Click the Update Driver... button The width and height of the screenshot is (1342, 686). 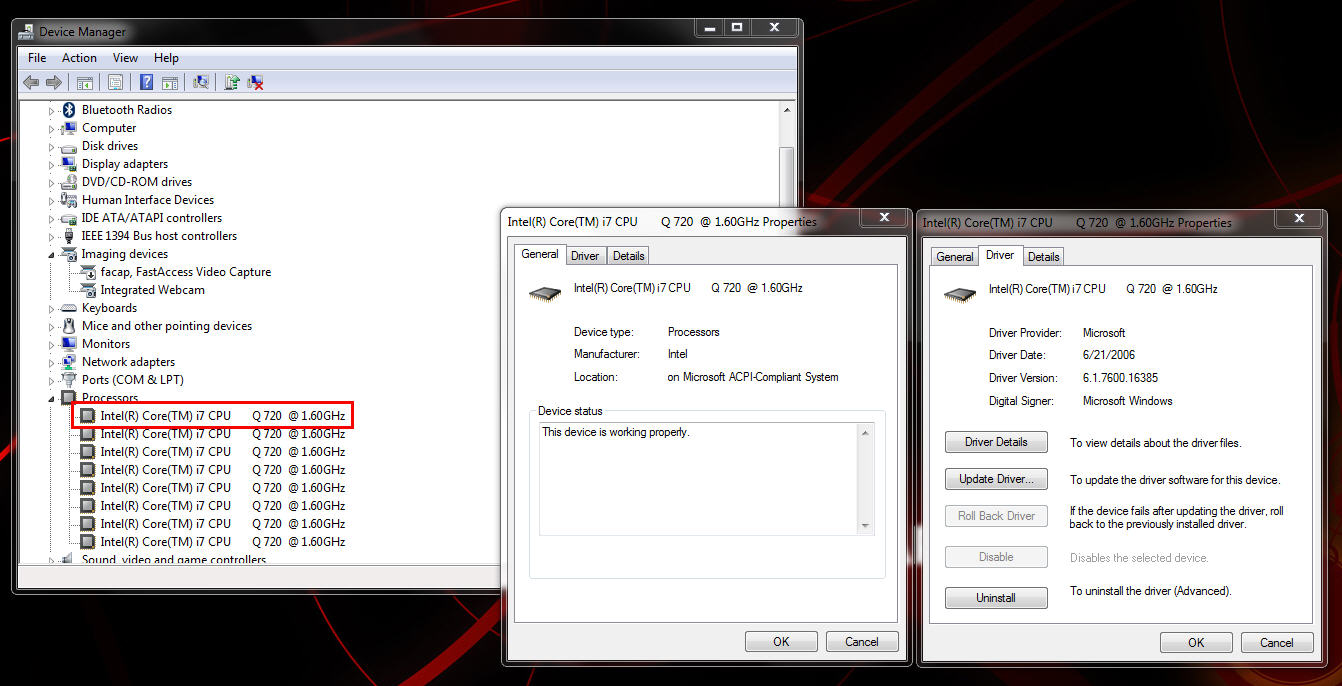[996, 479]
